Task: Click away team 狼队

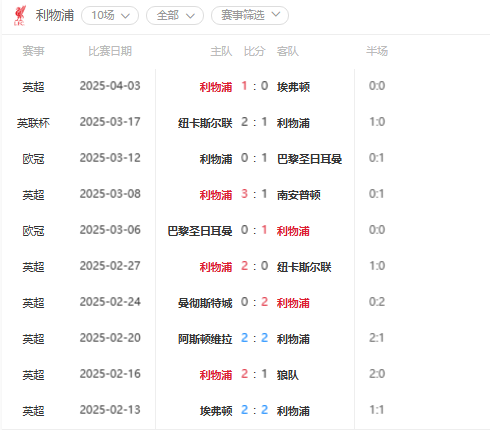Action: 288,375
